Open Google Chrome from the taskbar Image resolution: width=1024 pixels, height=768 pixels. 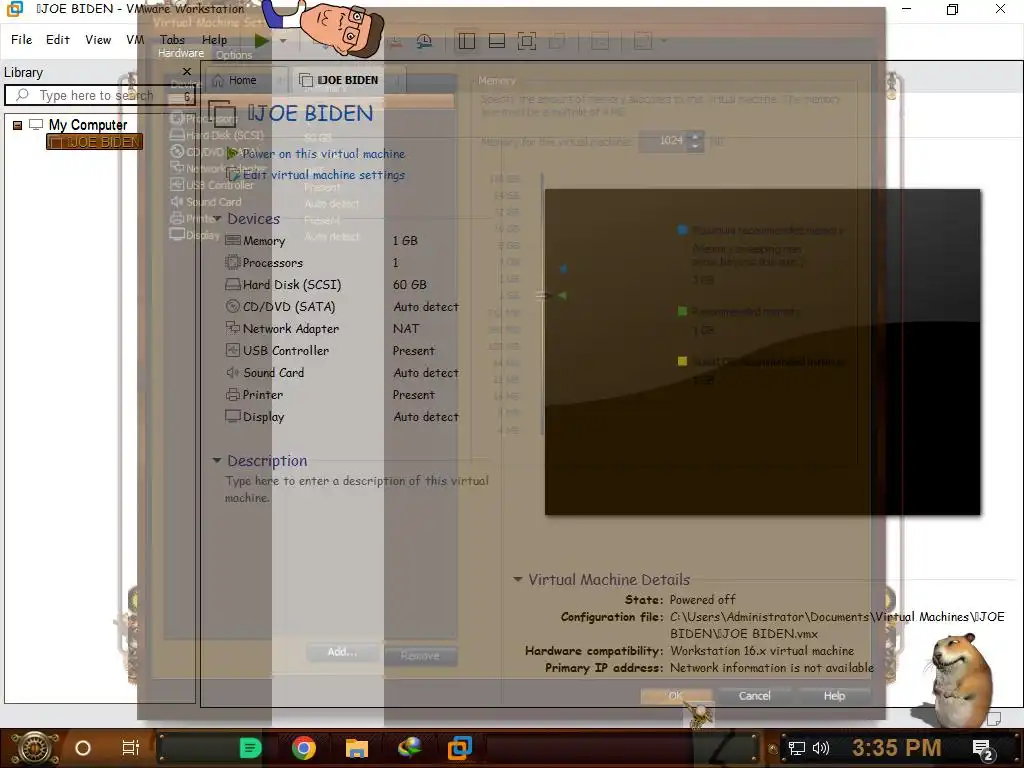(304, 748)
